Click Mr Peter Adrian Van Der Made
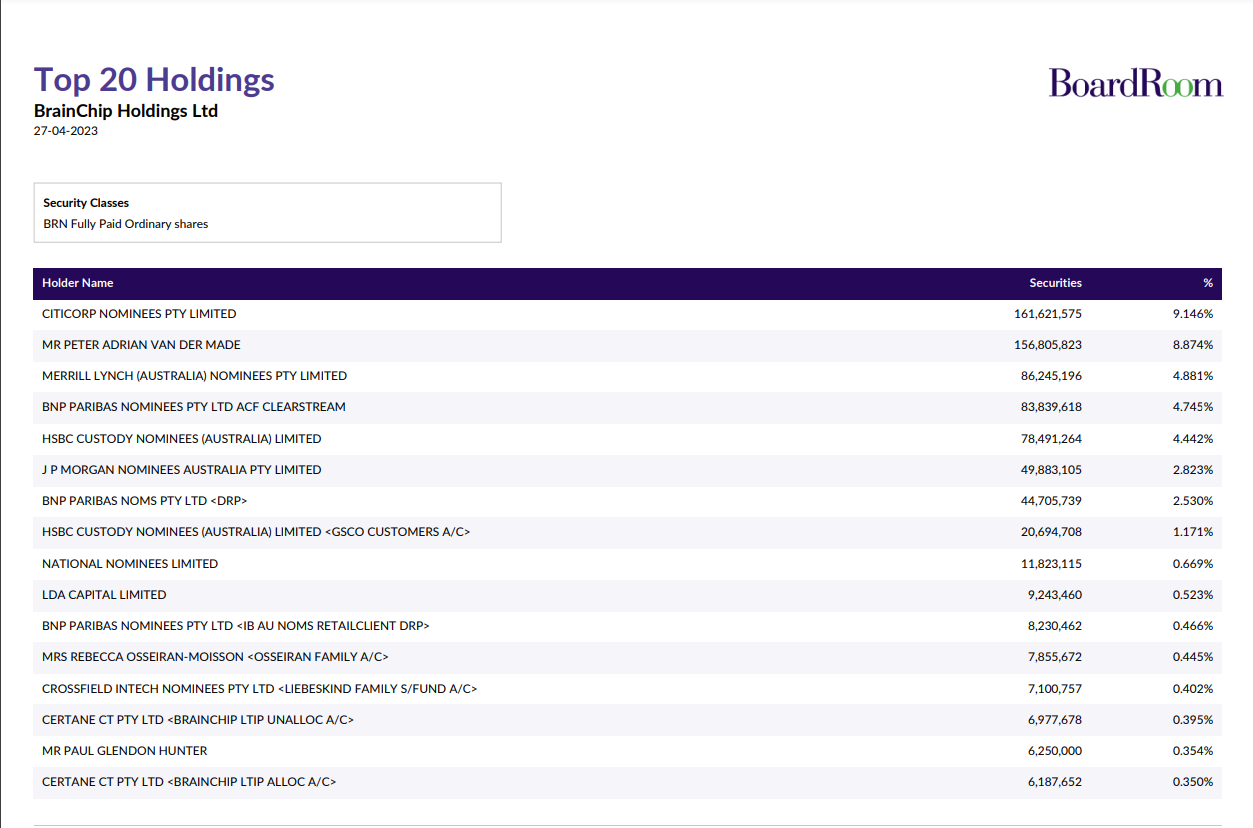Image resolution: width=1253 pixels, height=828 pixels. click(141, 345)
